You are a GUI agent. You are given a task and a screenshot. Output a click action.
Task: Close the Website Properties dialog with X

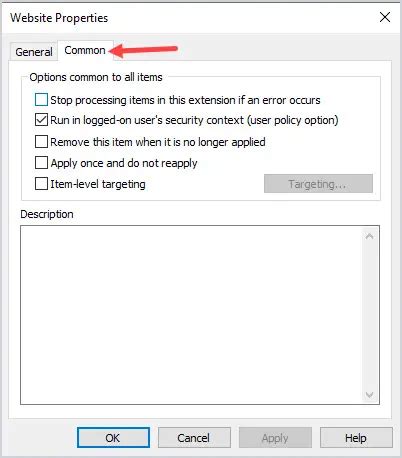point(385,17)
